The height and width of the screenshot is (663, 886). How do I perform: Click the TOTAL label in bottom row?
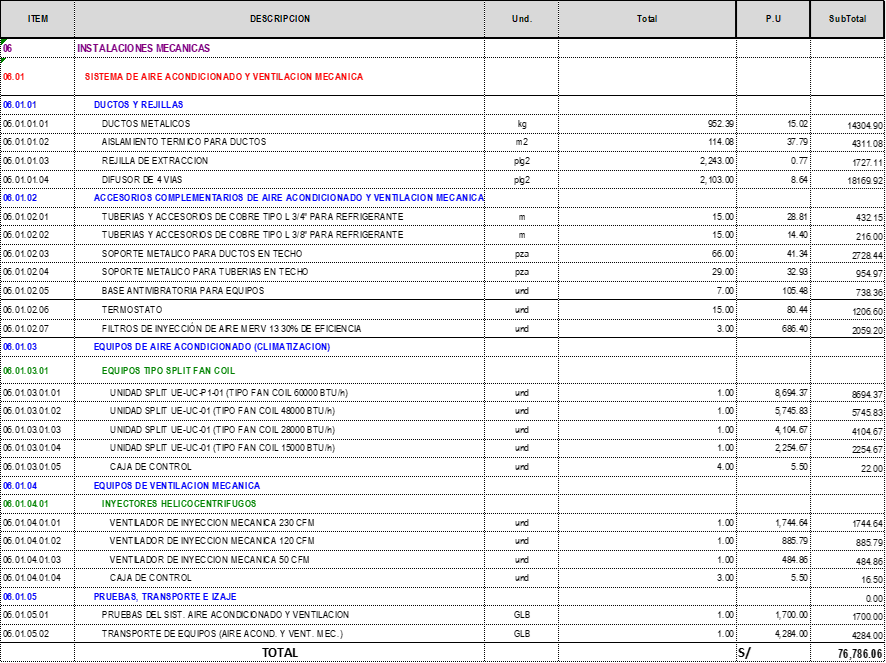(279, 652)
